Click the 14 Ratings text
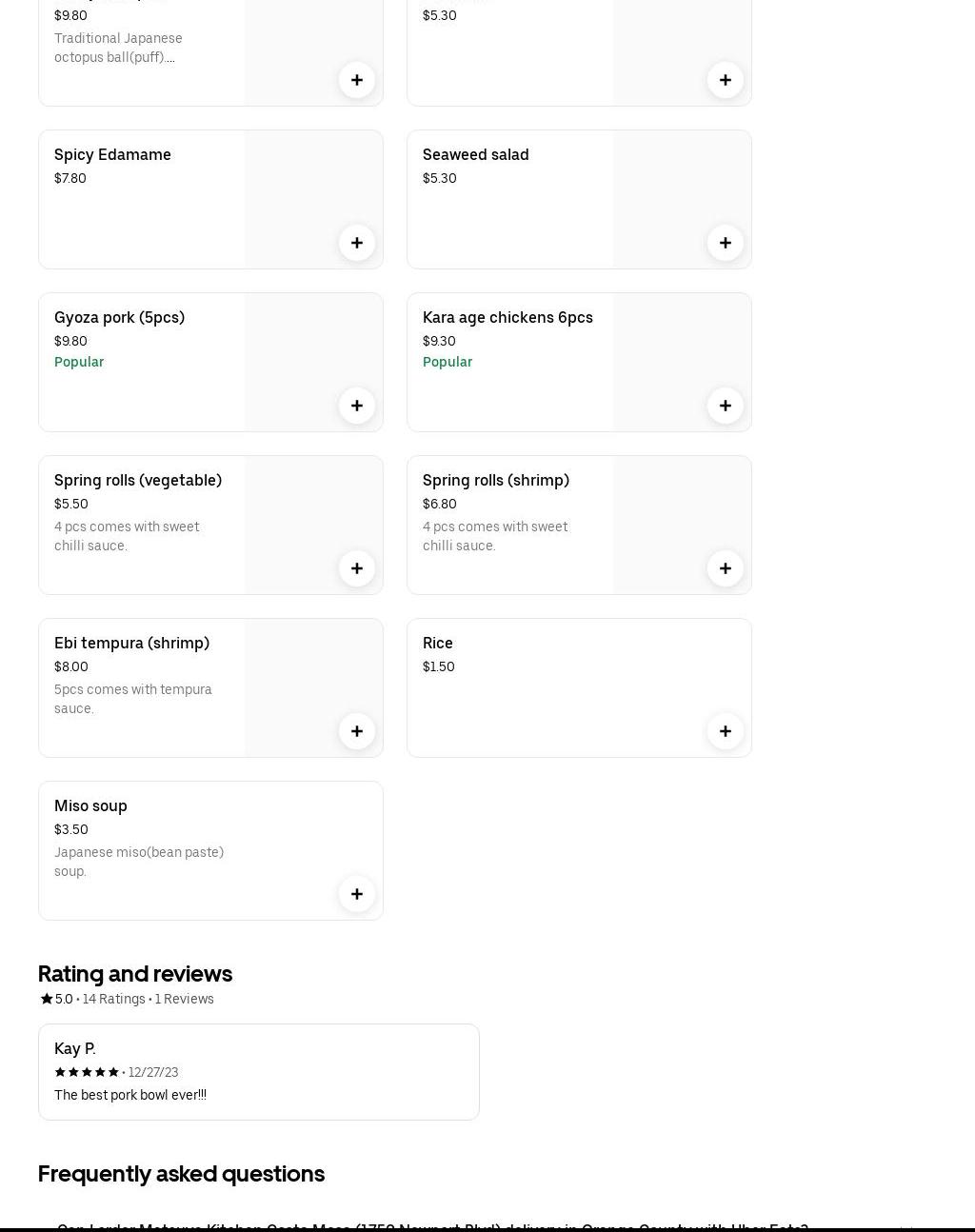This screenshot has height=1232, width=975. (113, 999)
